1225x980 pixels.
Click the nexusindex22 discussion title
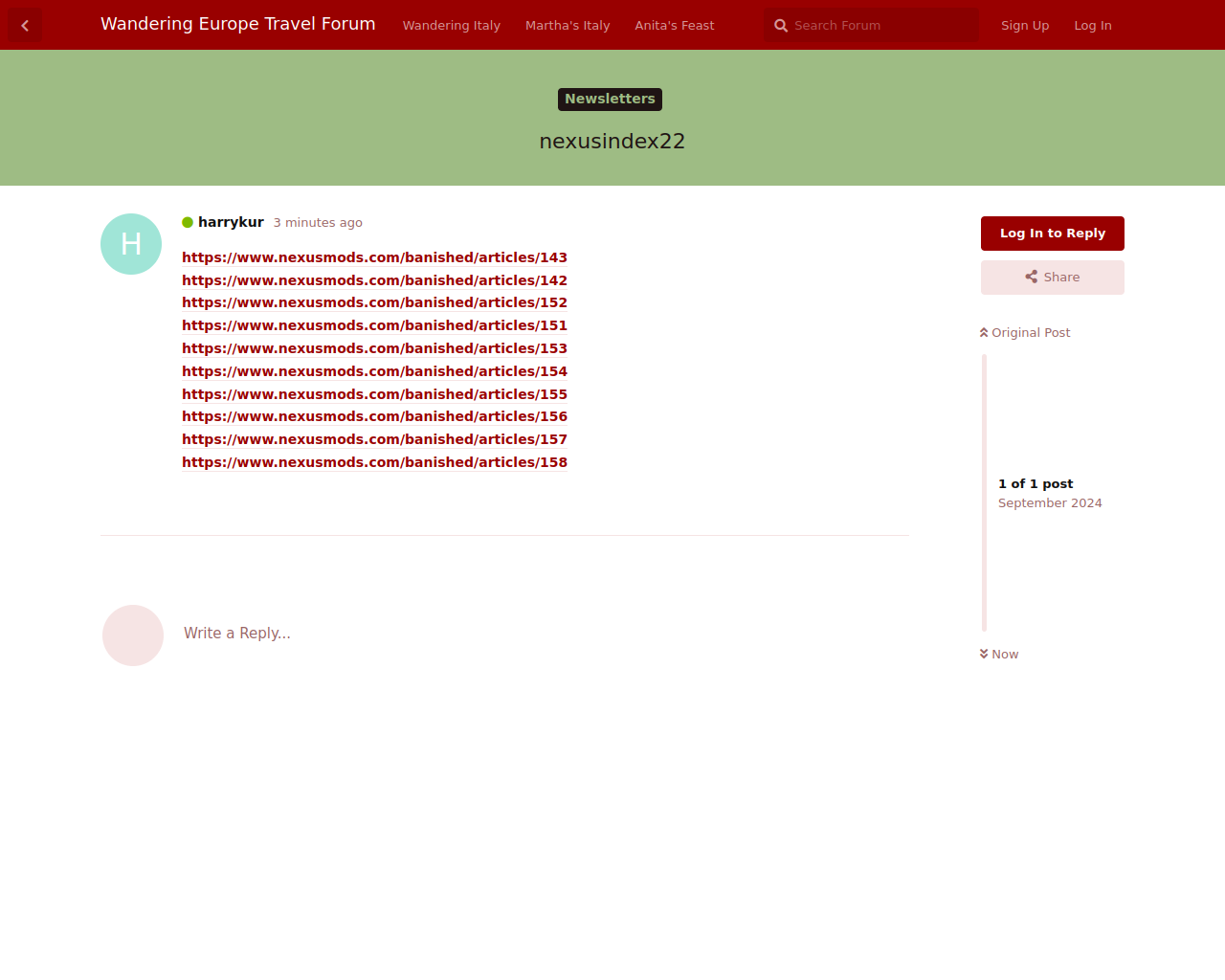[612, 142]
